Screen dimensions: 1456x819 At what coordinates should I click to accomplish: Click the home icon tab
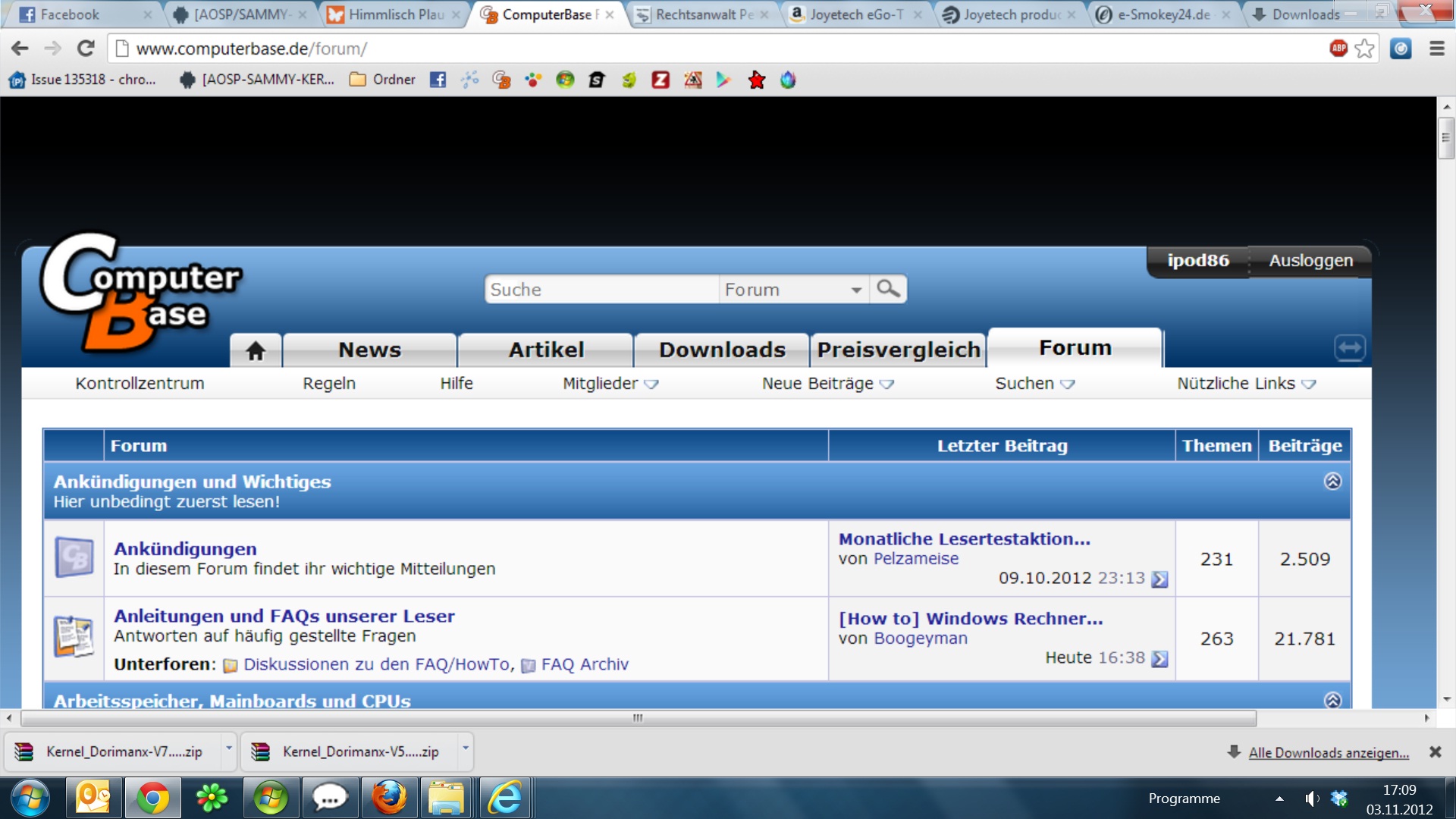[256, 350]
